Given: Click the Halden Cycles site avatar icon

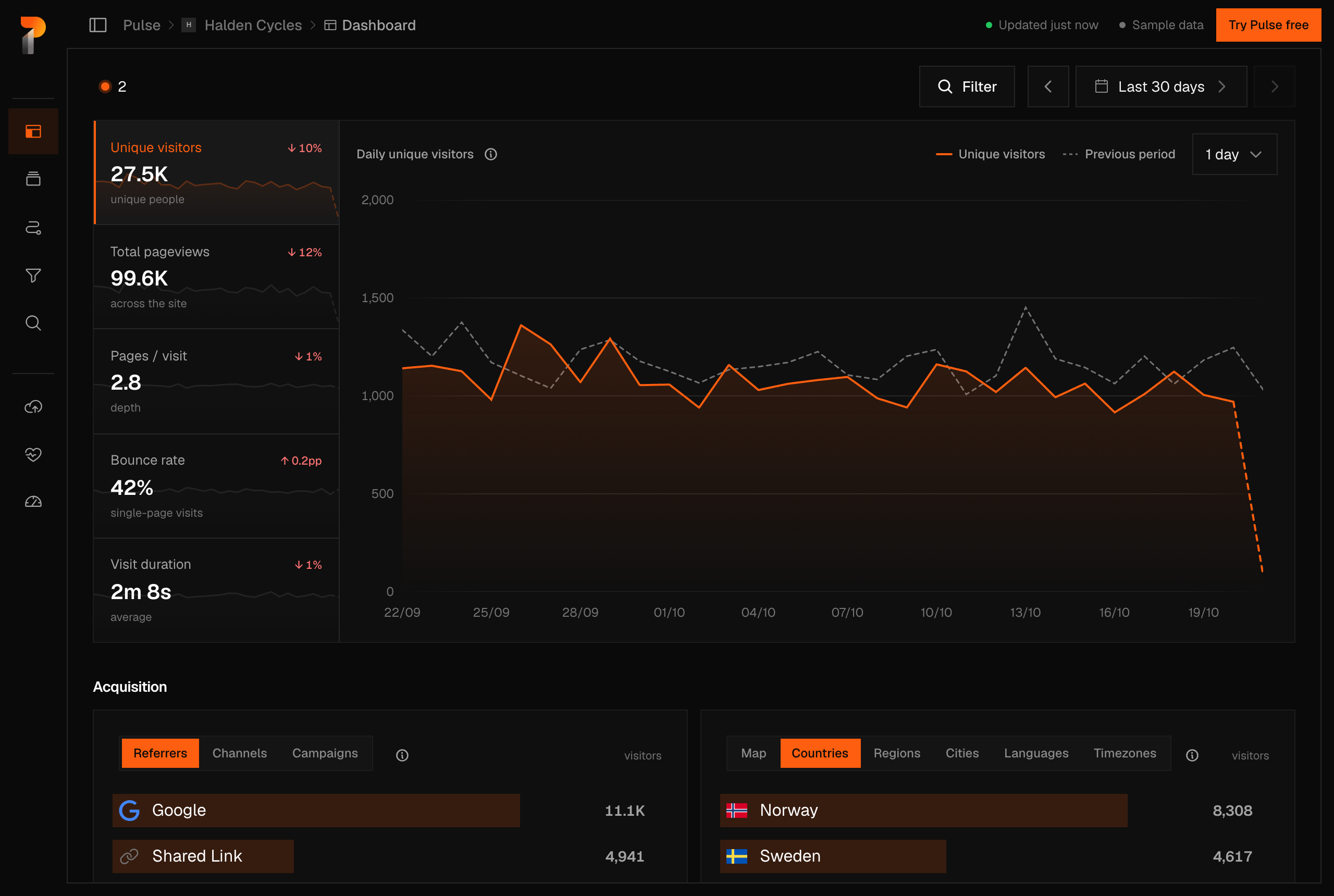Looking at the screenshot, I should coord(189,25).
